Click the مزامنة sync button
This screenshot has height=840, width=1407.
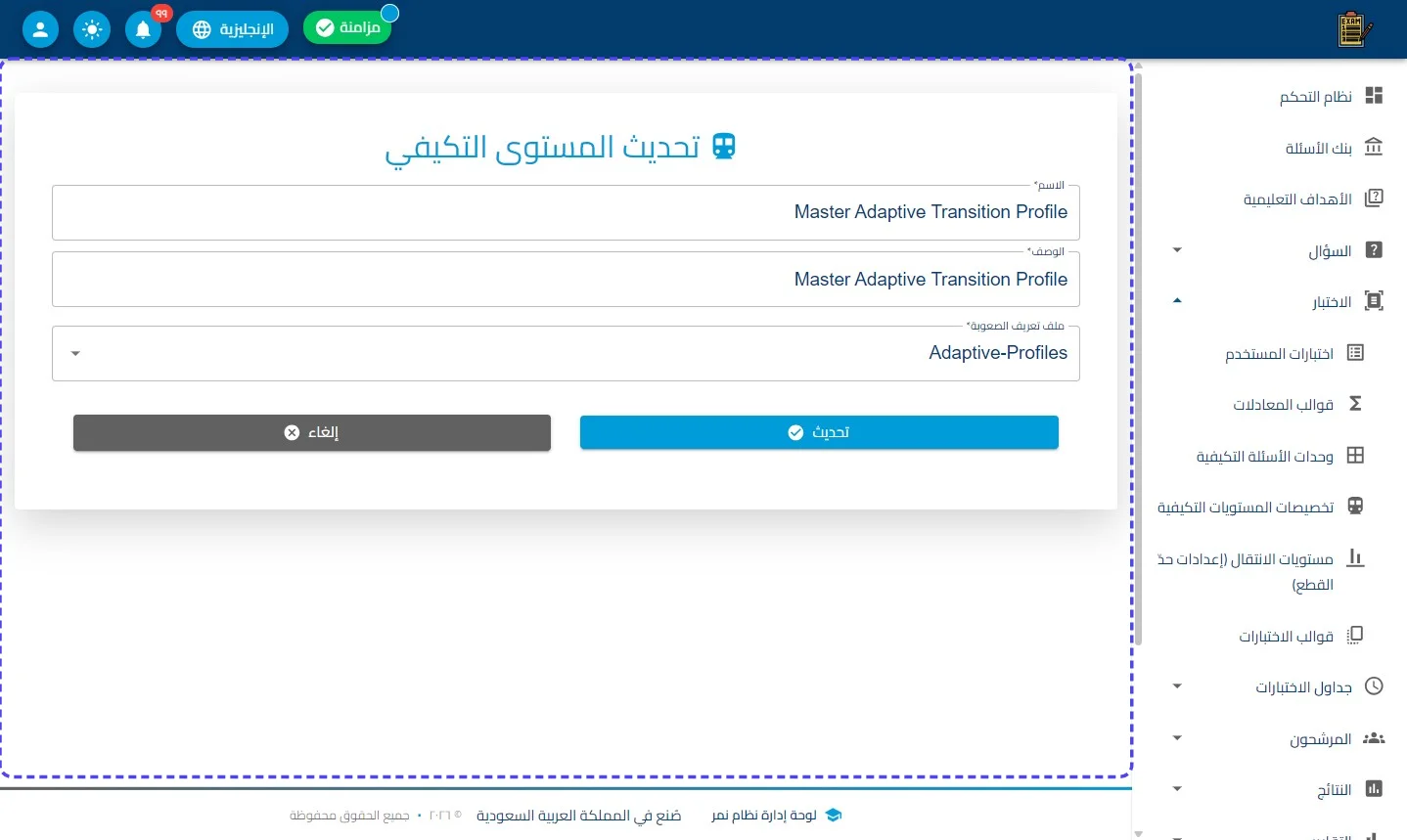pyautogui.click(x=347, y=27)
